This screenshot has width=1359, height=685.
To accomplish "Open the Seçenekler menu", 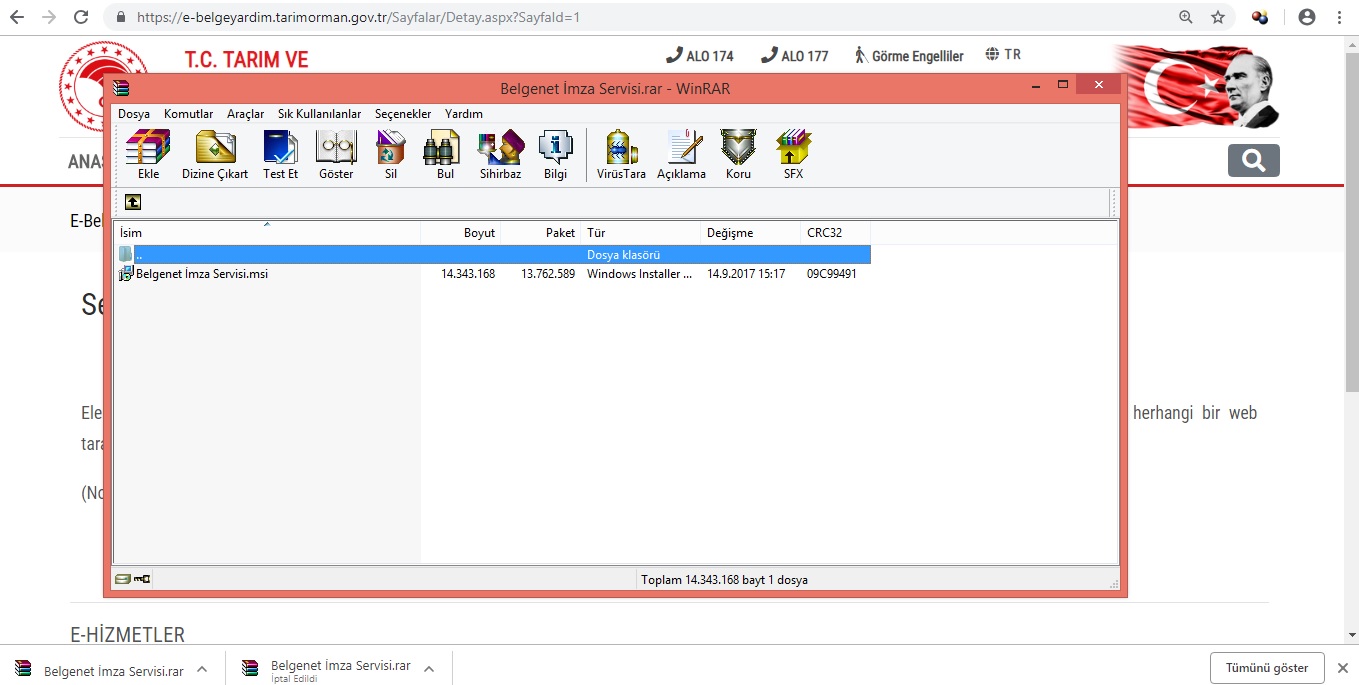I will [x=402, y=114].
